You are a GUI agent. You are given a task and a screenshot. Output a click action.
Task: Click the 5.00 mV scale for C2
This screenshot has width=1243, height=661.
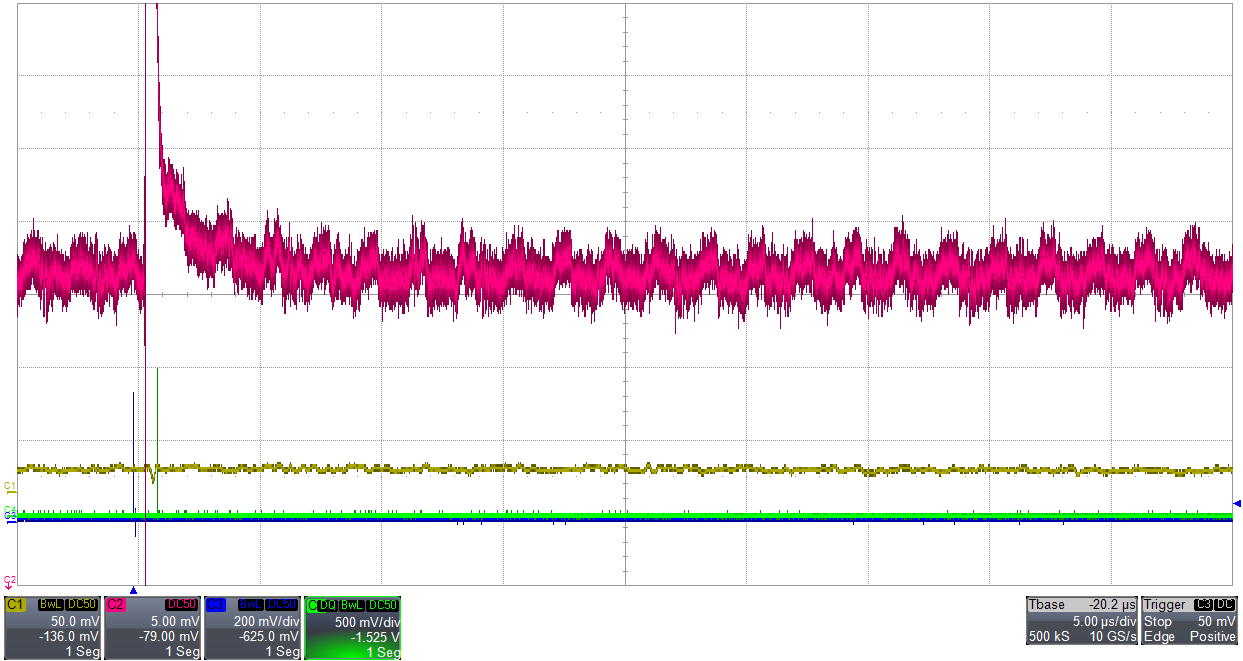point(176,621)
